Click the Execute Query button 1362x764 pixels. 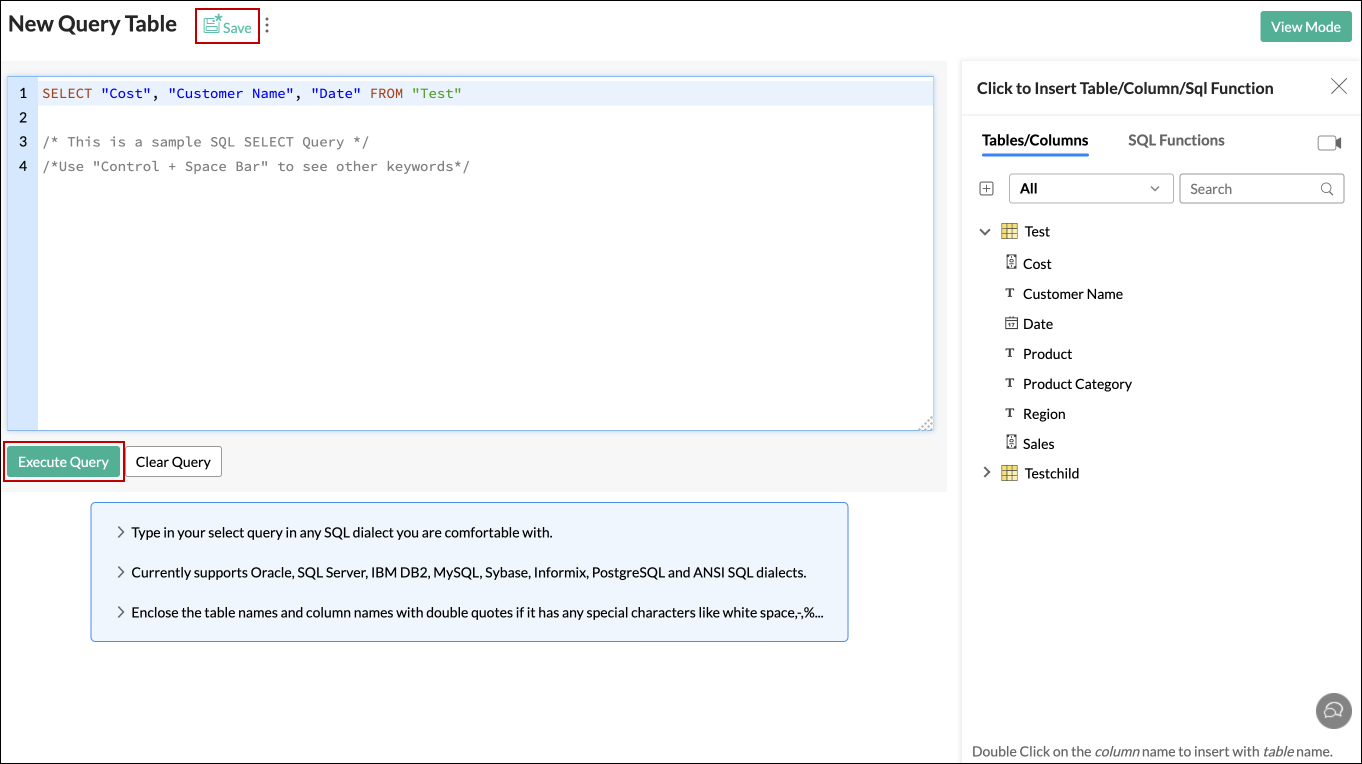click(63, 461)
